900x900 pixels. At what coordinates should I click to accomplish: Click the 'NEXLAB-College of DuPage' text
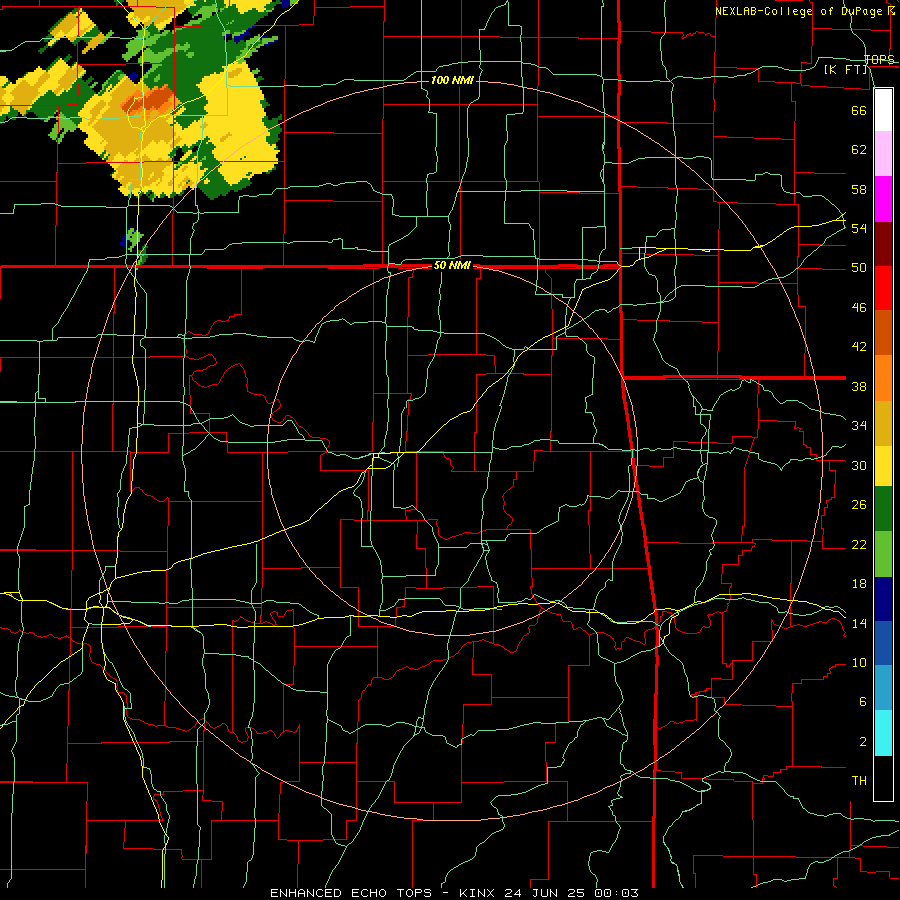[x=801, y=11]
